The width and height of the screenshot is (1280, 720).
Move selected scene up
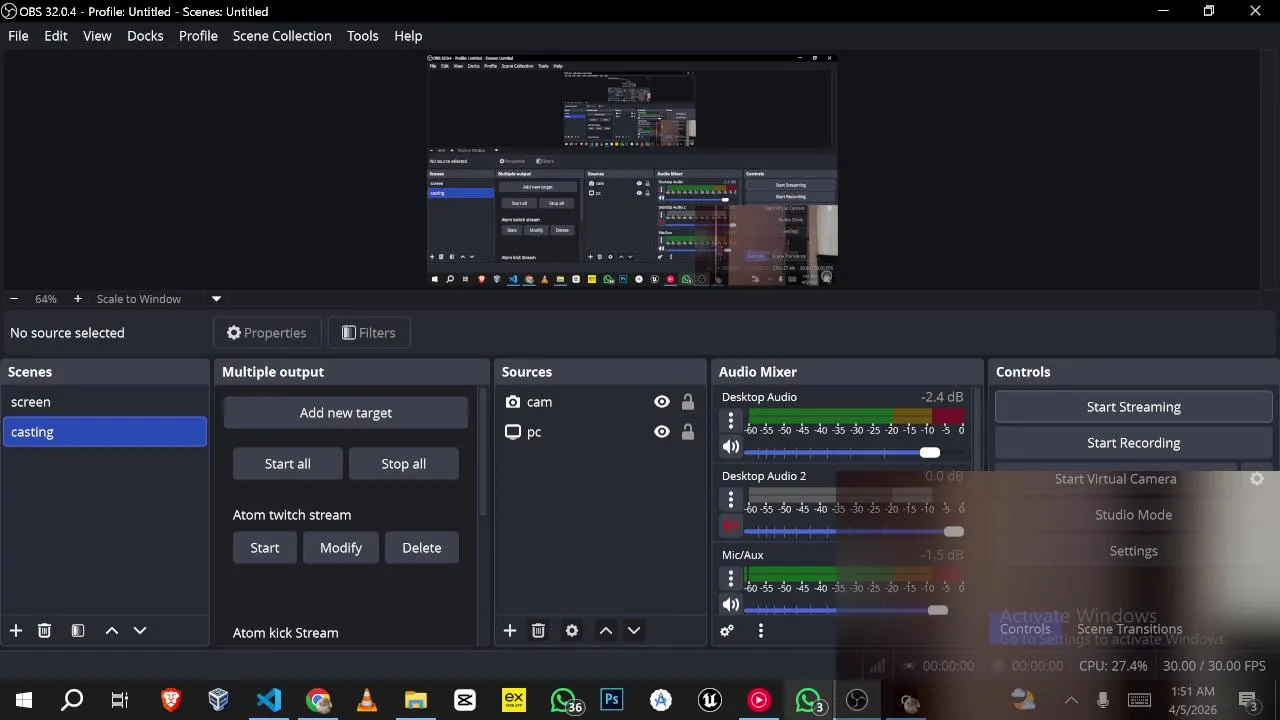tap(112, 631)
